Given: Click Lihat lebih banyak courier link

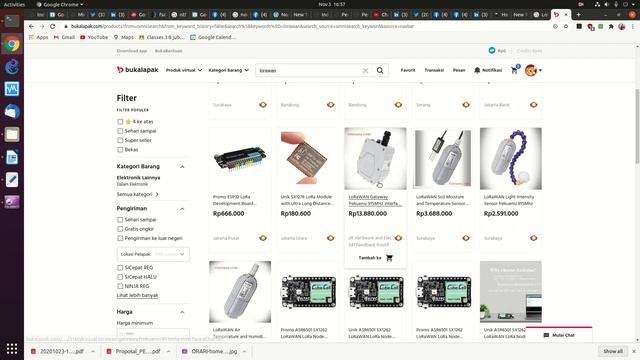Looking at the screenshot, I should coord(137,296).
